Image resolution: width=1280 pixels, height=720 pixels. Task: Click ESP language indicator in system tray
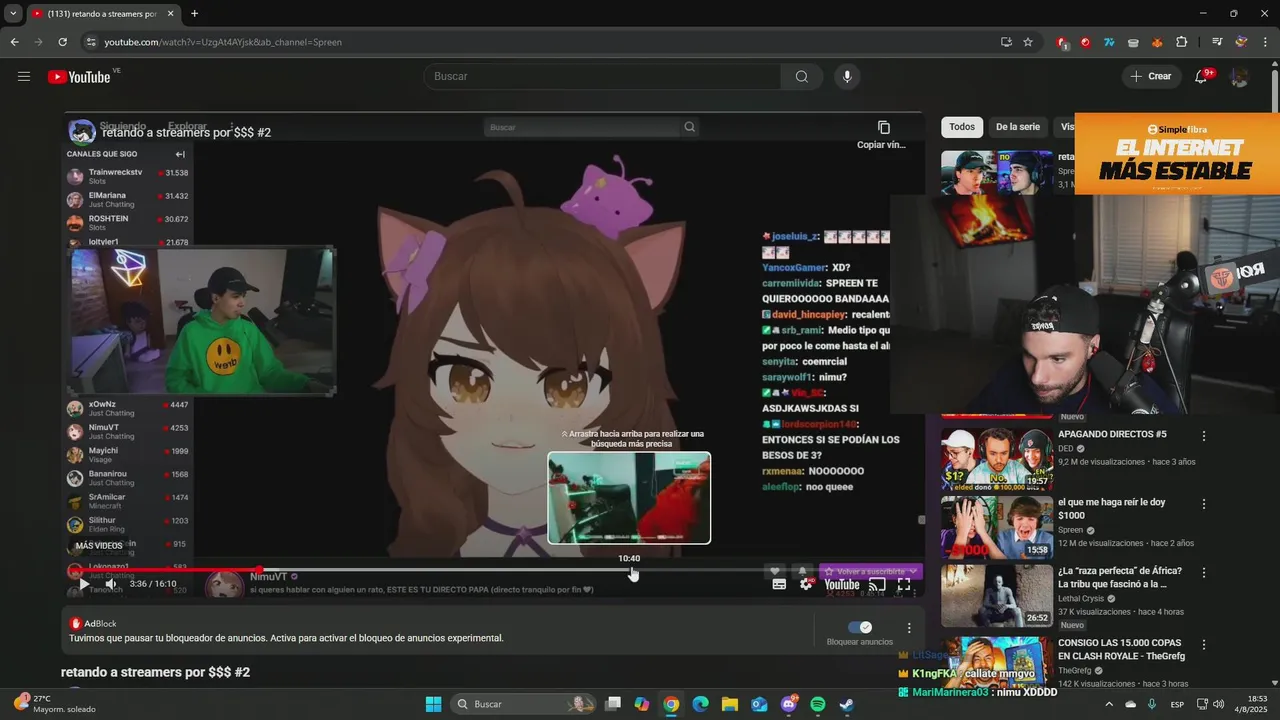pos(1177,704)
